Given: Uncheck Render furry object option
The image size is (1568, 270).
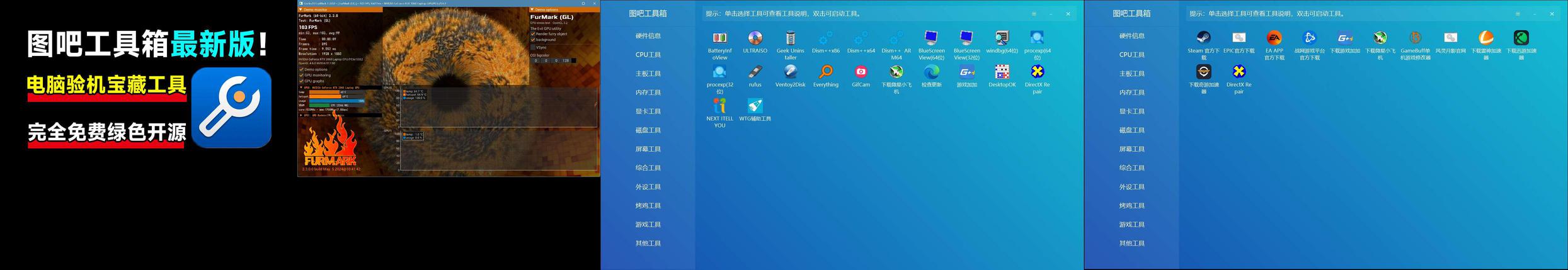Looking at the screenshot, I should pos(533,34).
